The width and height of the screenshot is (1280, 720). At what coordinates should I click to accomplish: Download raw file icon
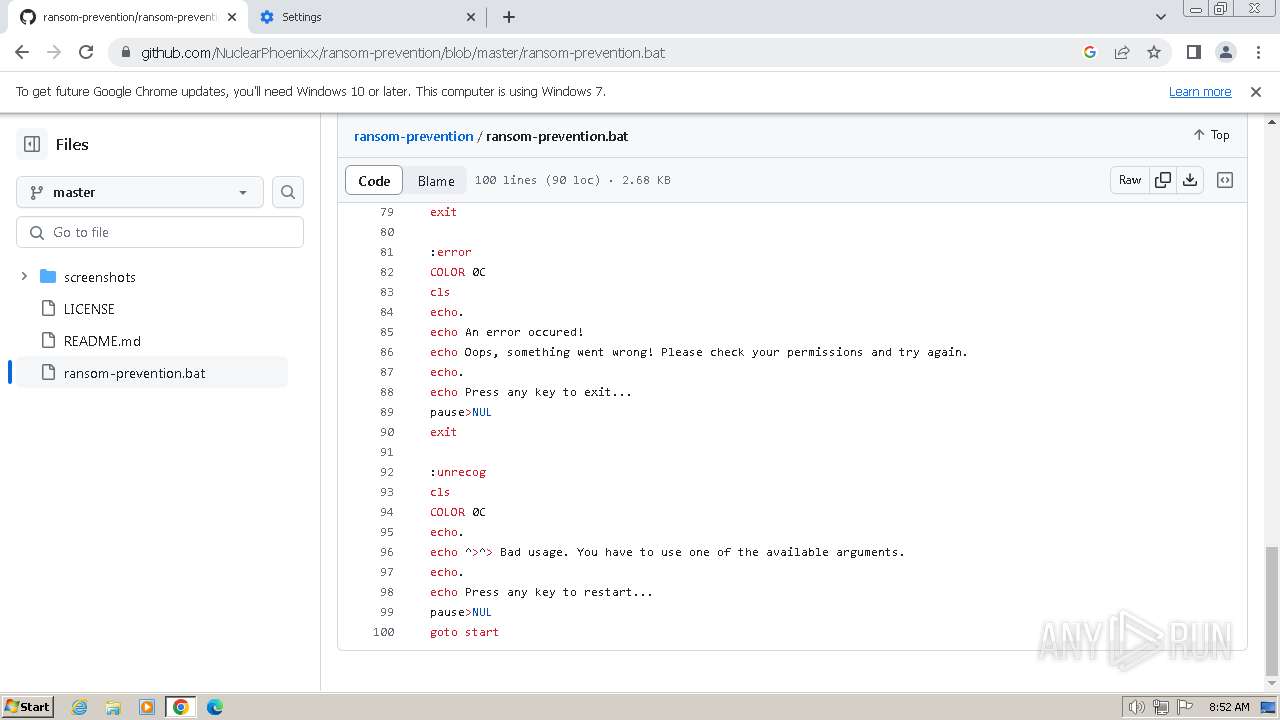(x=1190, y=180)
